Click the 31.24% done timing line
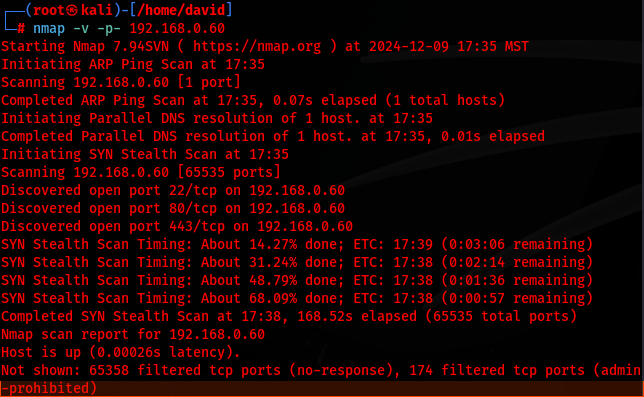This screenshot has width=644, height=397. (x=297, y=263)
